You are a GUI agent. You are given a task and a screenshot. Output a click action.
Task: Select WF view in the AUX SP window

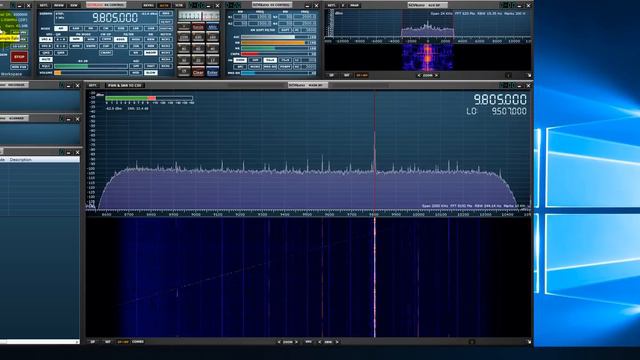pos(347,76)
